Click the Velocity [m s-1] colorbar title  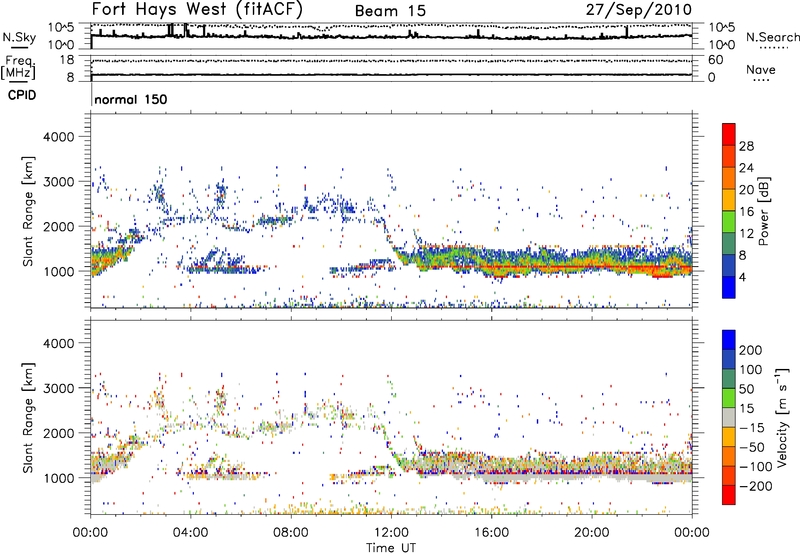click(783, 417)
